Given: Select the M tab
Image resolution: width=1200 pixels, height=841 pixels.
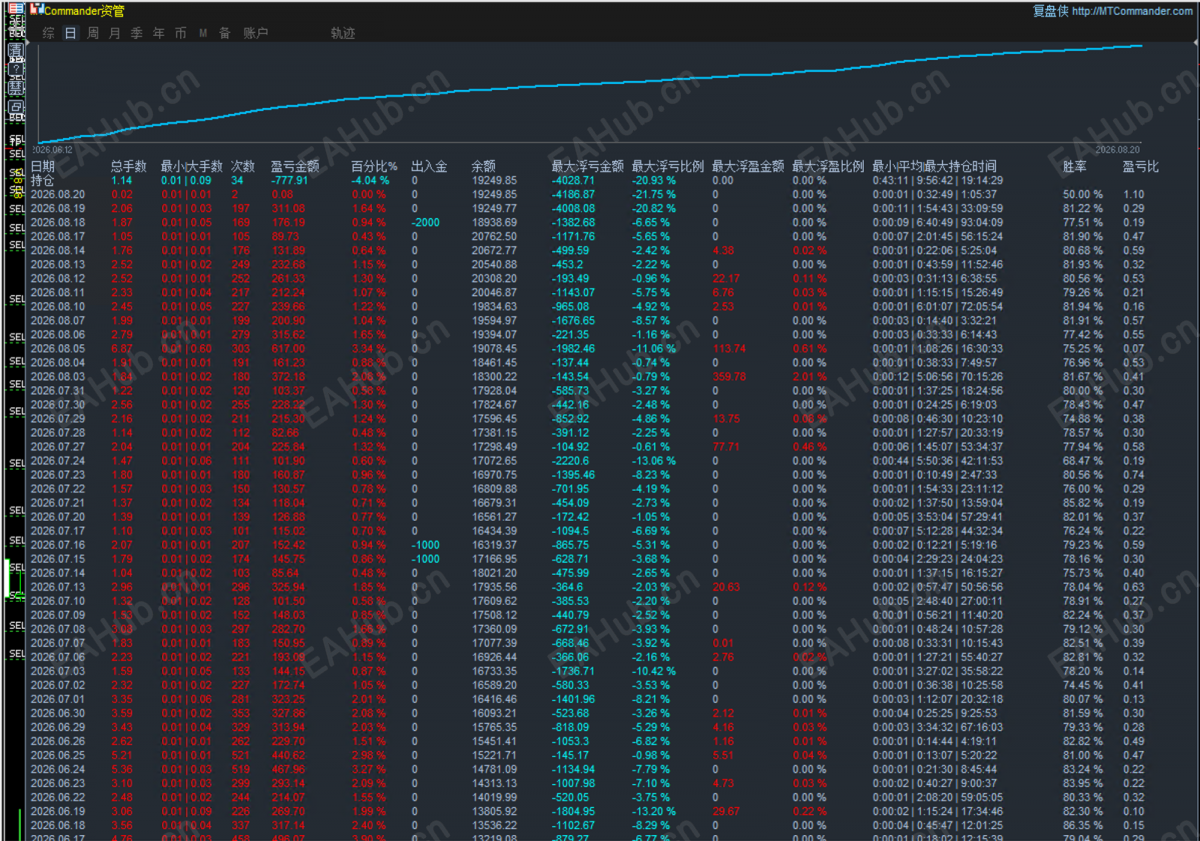Looking at the screenshot, I should click(203, 33).
